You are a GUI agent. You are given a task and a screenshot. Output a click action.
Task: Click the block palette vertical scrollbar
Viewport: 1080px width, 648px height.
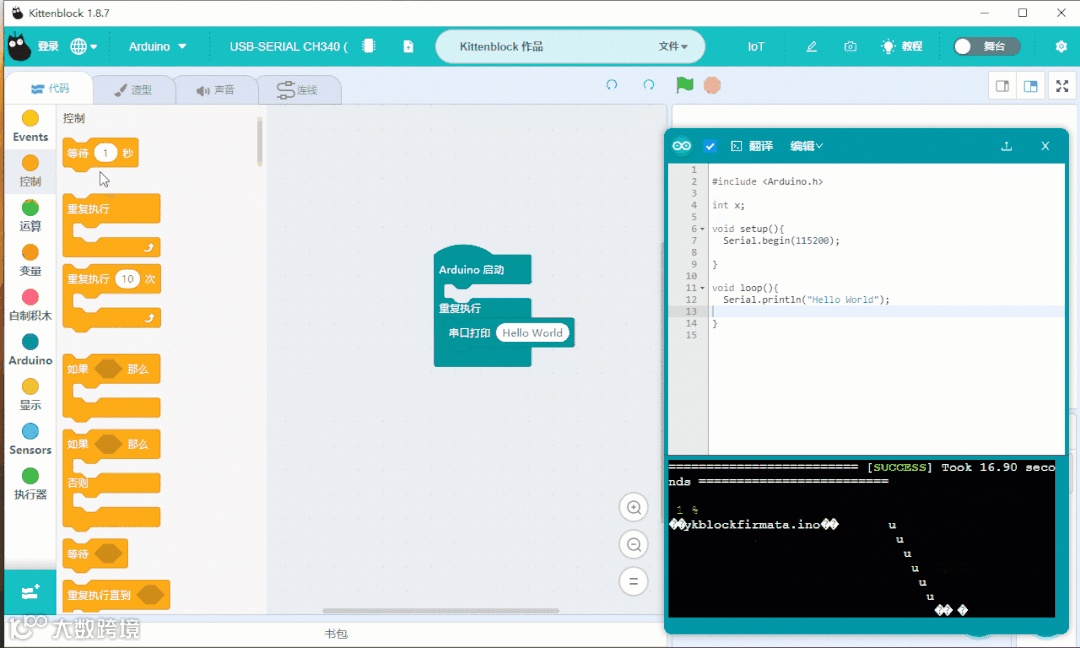[x=260, y=141]
